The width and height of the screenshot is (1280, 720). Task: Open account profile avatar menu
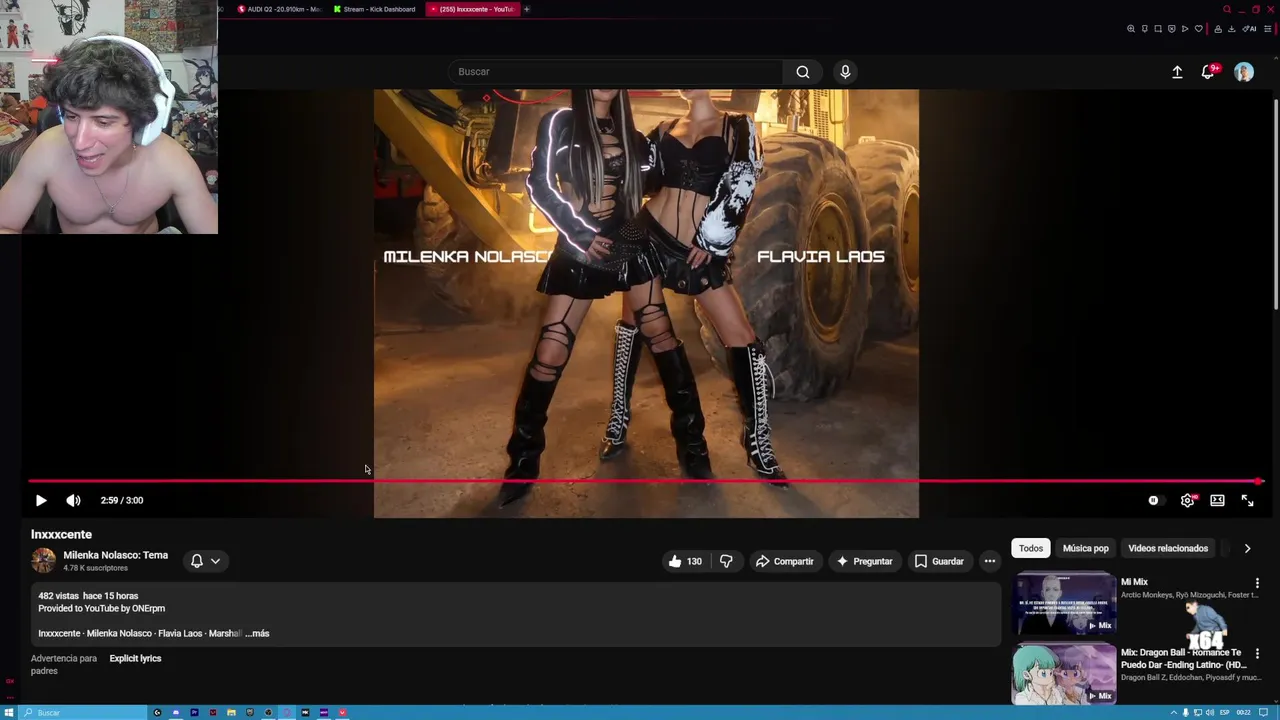(1244, 72)
